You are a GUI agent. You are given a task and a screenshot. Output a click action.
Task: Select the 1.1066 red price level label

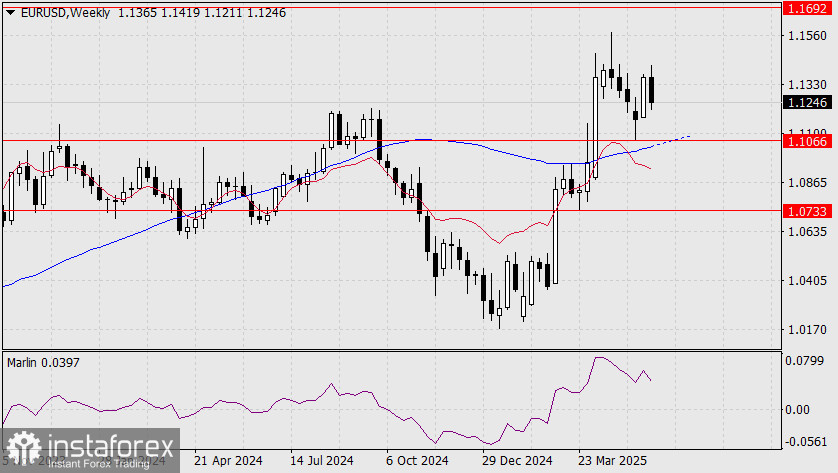pyautogui.click(x=808, y=141)
